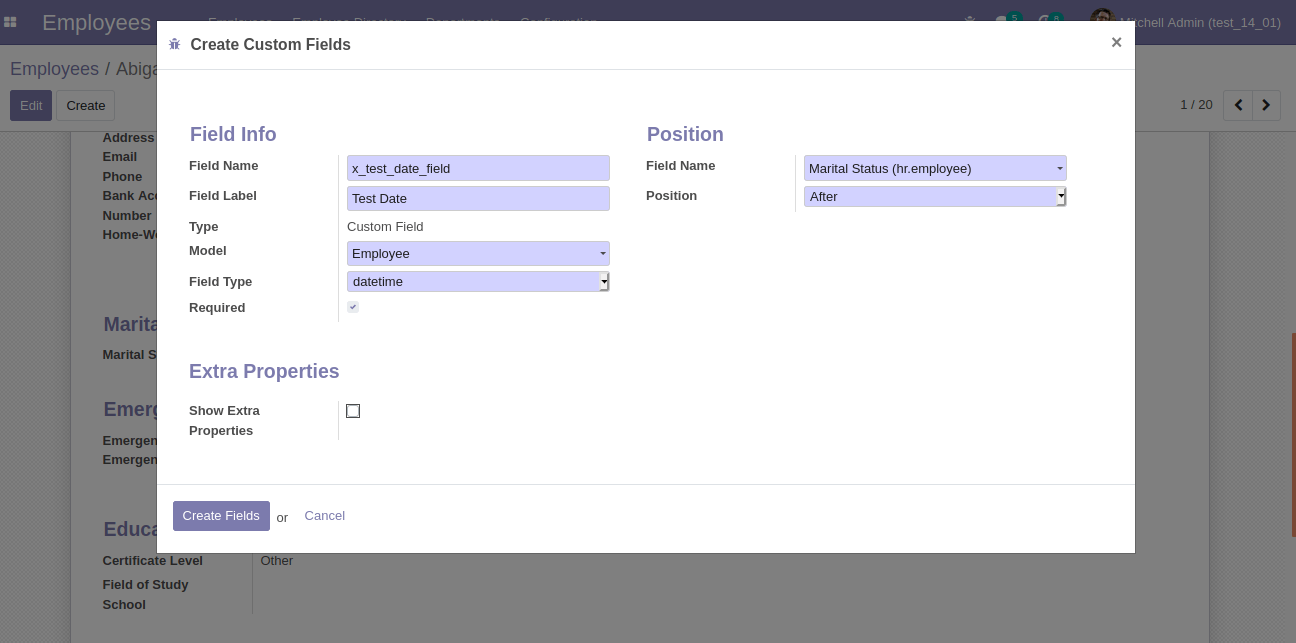Go to previous employee record arrow

1239,105
